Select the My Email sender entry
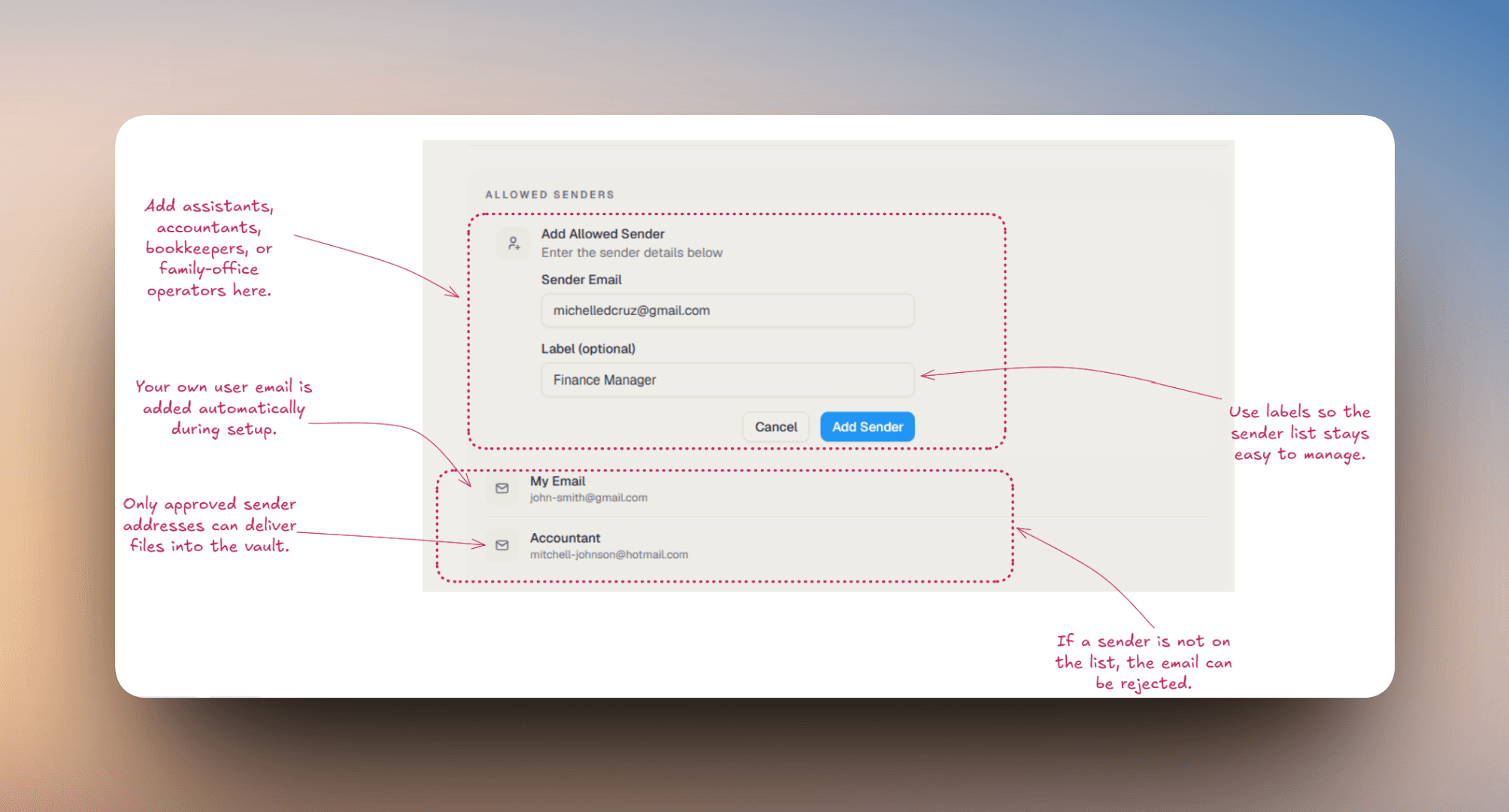This screenshot has width=1509, height=812. point(847,489)
